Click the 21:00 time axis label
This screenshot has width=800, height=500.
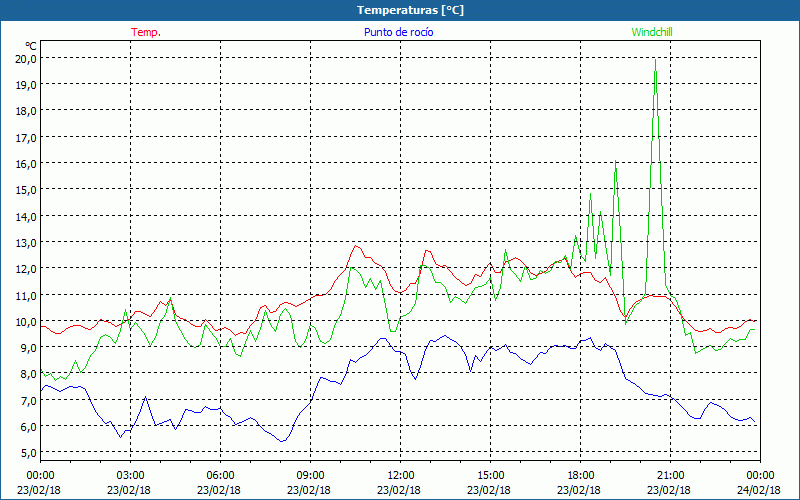point(670,476)
